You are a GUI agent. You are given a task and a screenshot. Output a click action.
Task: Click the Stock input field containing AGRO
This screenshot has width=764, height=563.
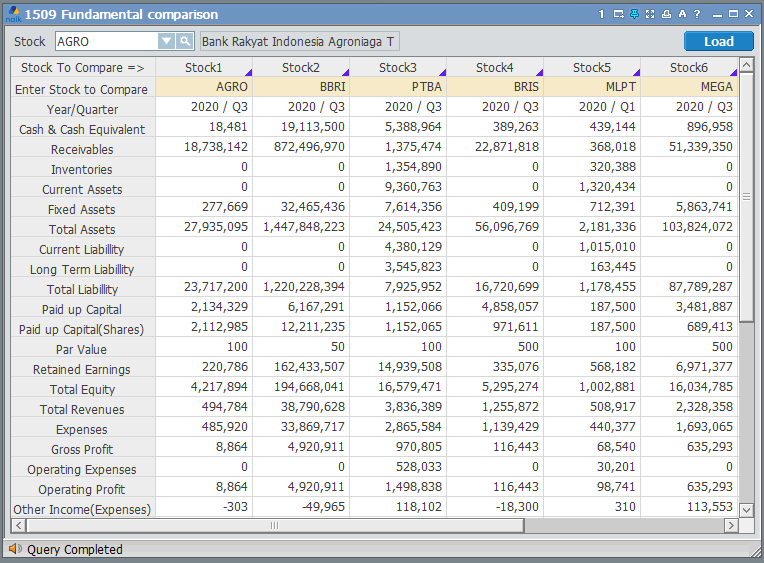(106, 41)
